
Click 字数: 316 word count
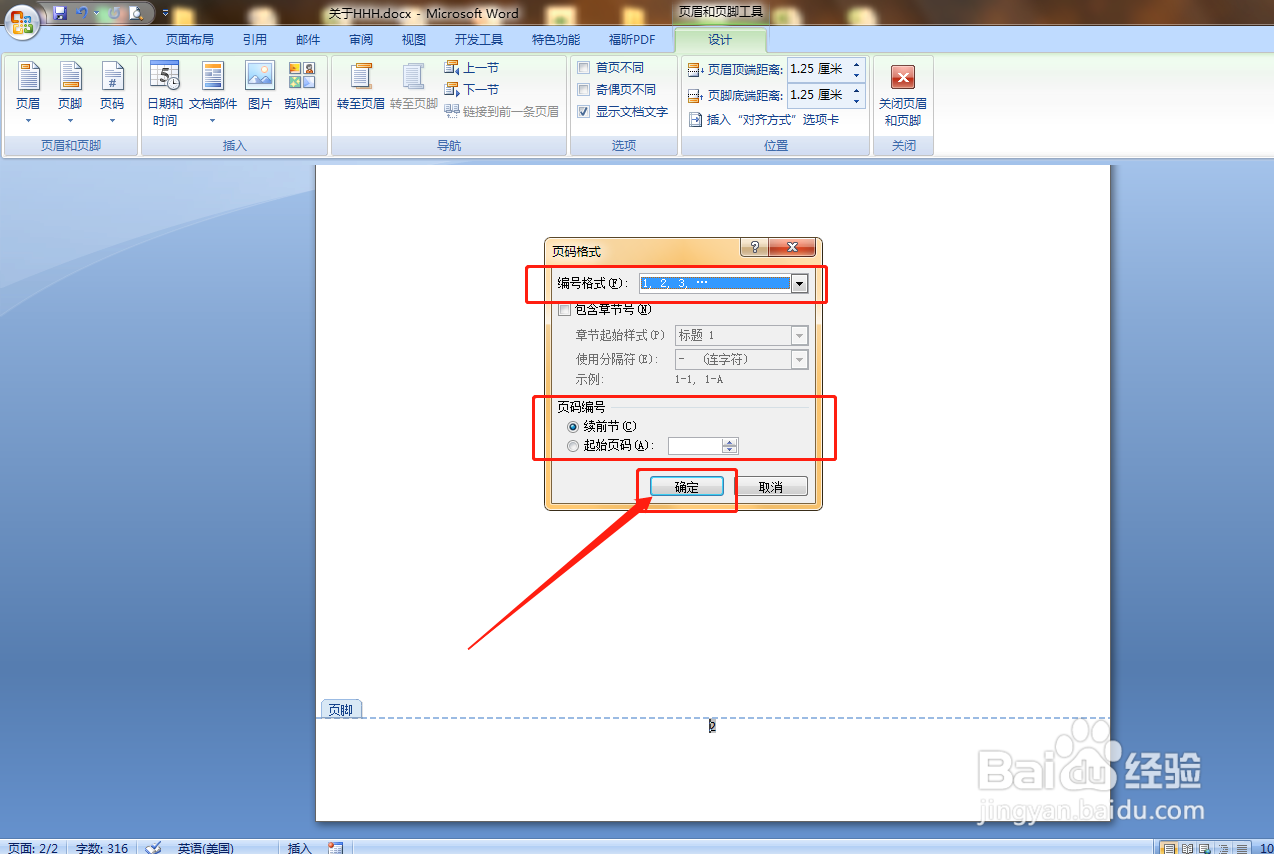tap(103, 848)
